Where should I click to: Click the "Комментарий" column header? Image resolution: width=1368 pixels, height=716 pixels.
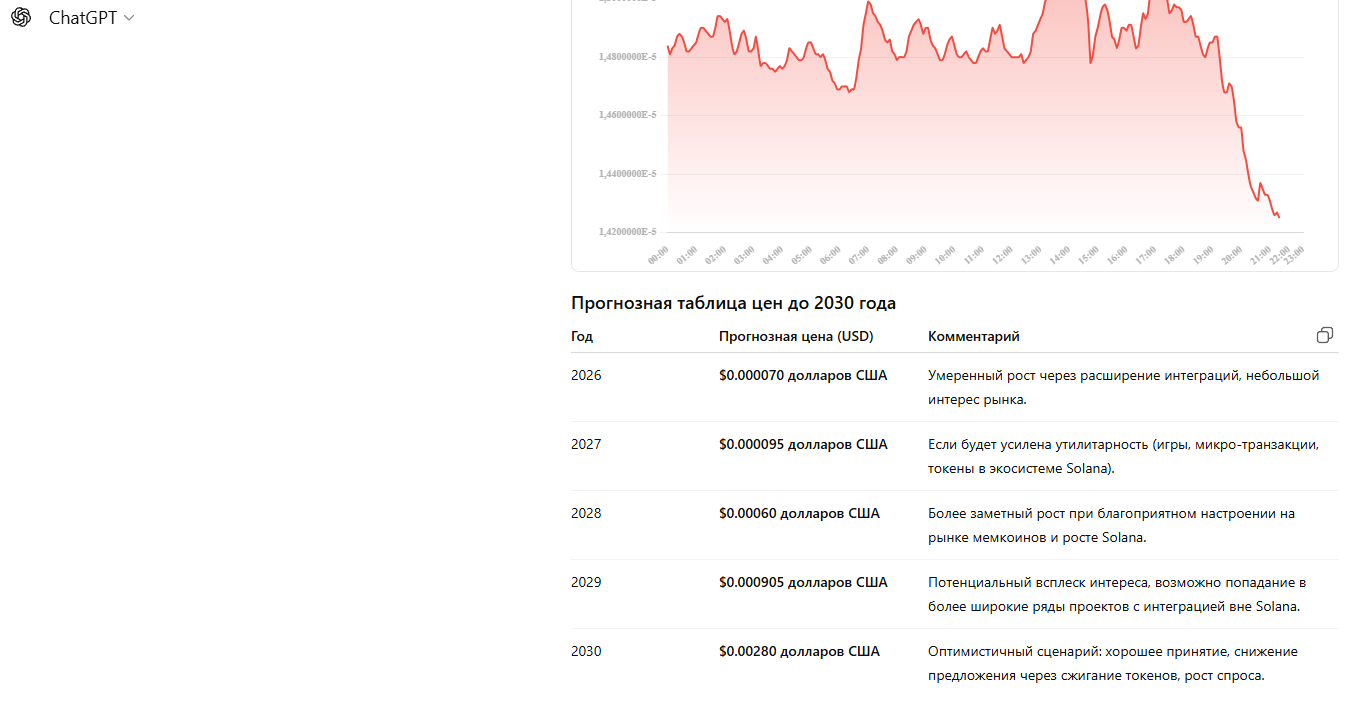tap(974, 337)
